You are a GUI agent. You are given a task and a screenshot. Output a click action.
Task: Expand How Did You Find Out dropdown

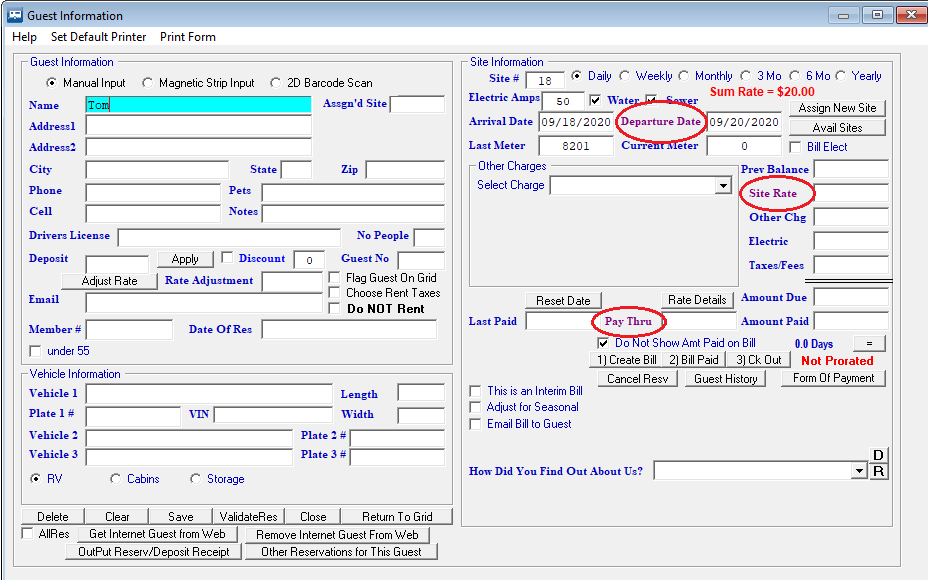coord(859,471)
